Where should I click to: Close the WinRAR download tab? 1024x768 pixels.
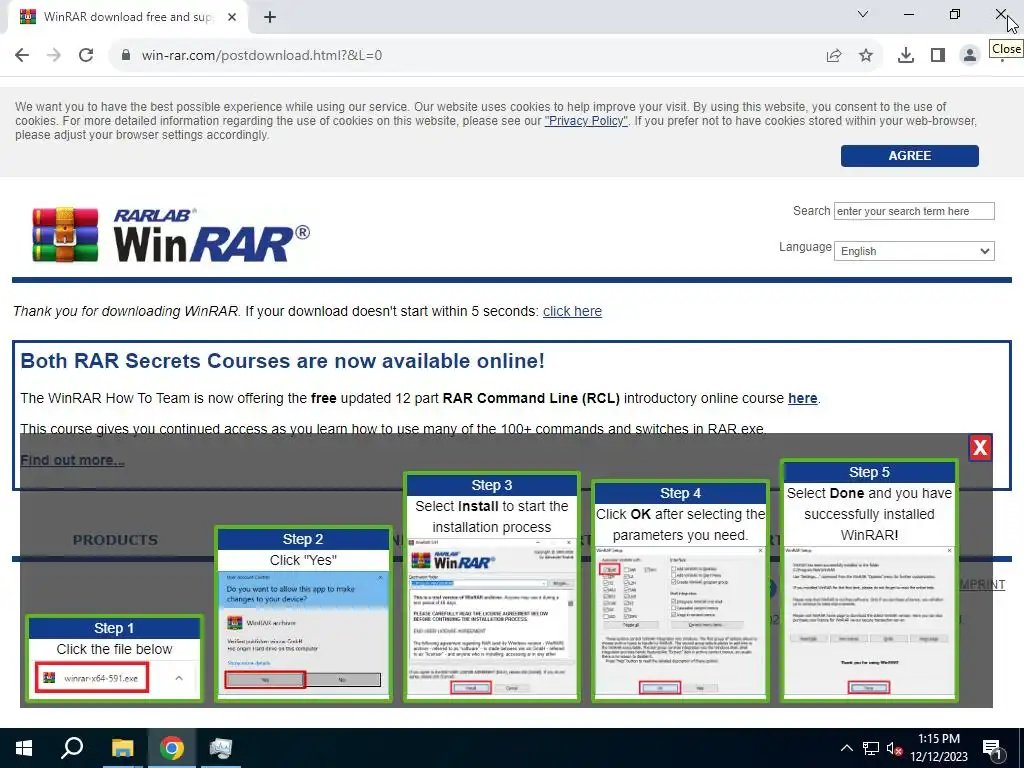coord(232,17)
